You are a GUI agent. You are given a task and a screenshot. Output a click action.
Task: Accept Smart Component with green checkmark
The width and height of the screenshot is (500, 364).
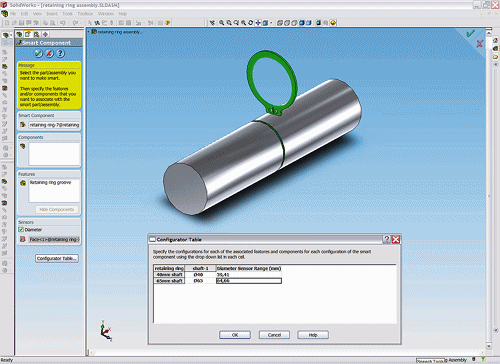[39, 53]
